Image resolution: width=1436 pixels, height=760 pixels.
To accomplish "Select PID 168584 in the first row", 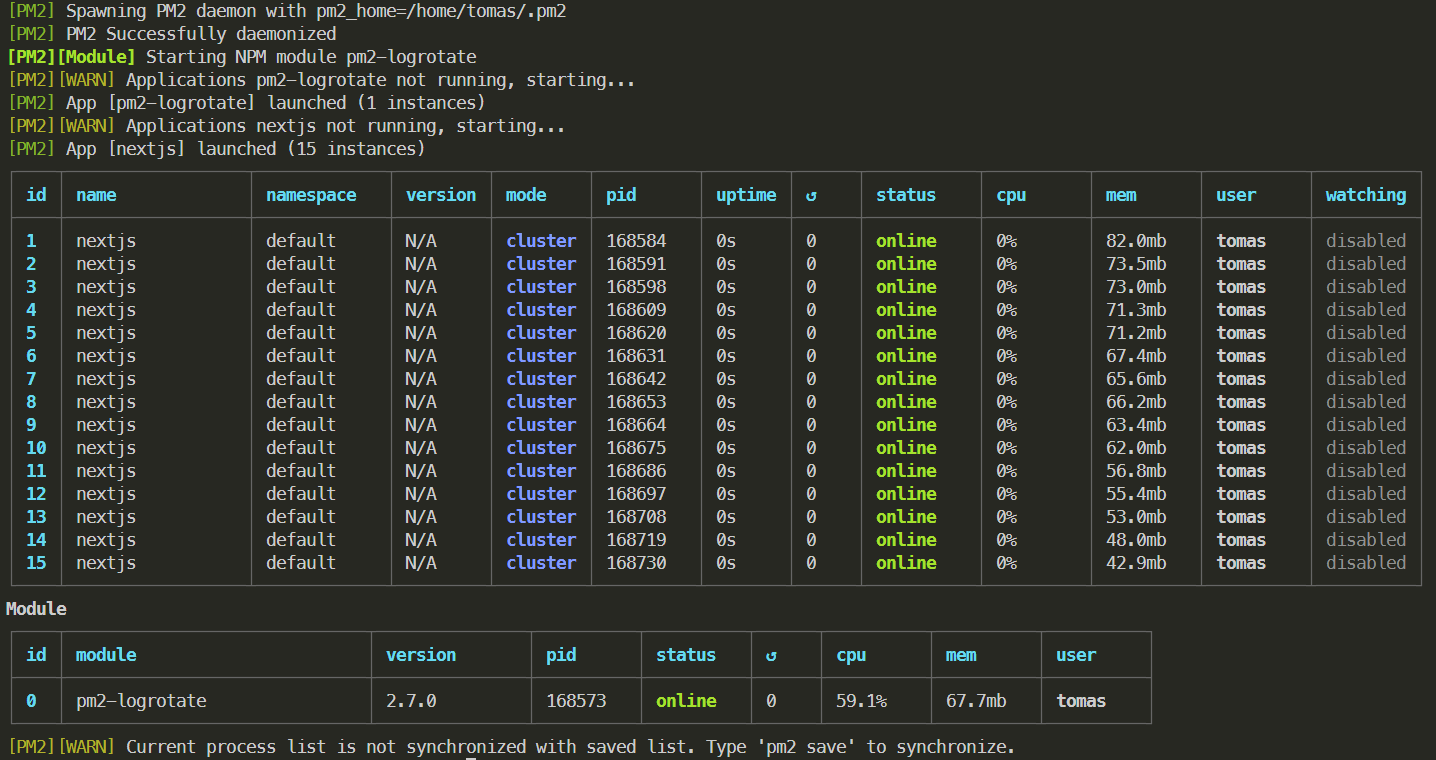I will 636,241.
